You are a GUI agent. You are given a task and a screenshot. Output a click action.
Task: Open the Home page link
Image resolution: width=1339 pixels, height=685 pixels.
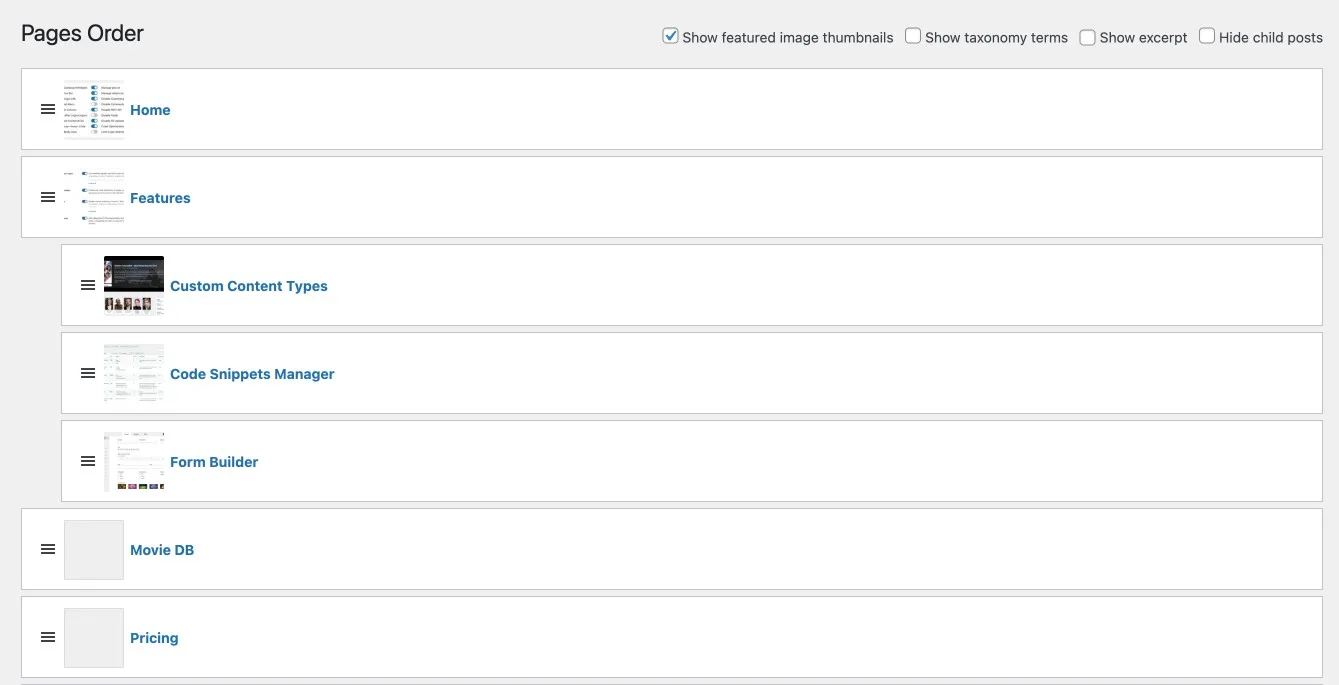coord(150,110)
